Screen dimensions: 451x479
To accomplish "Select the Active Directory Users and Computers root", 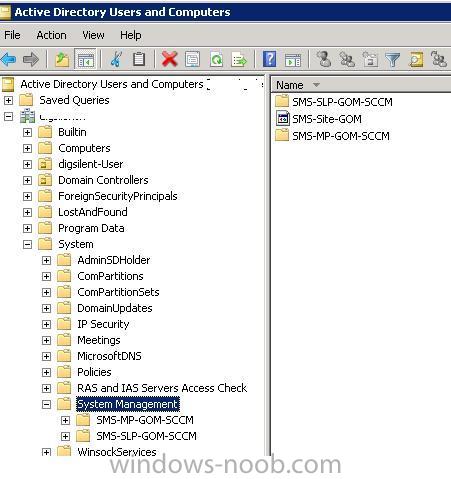I will coord(112,84).
